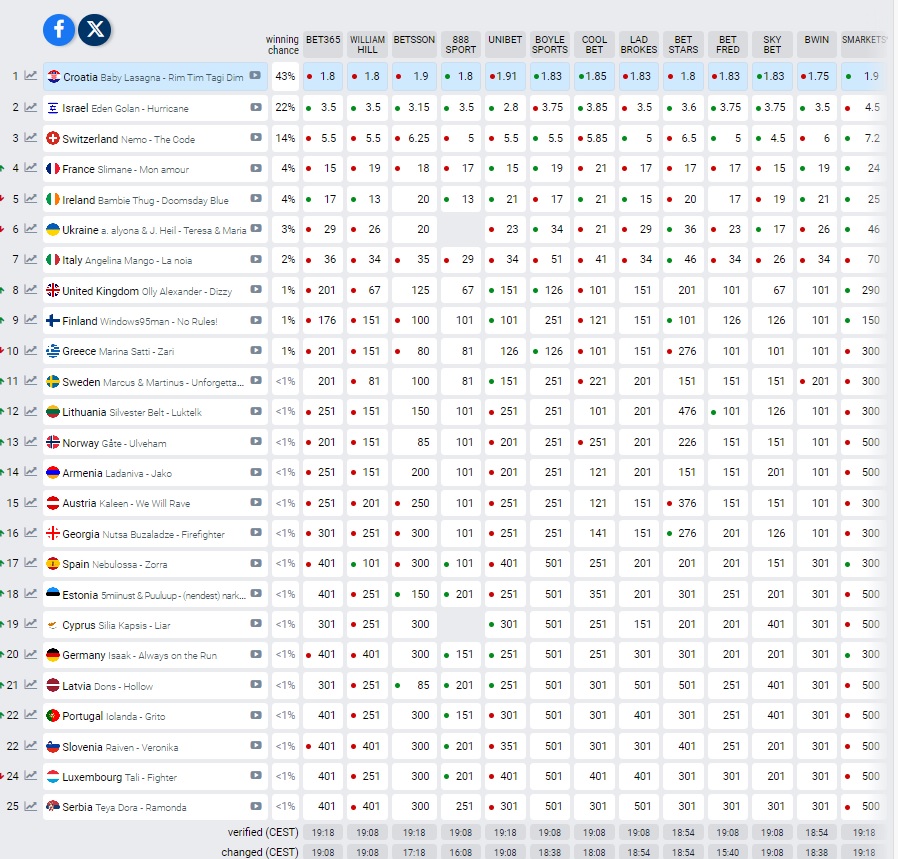
Task: Play the video for Switzerland's The Code
Action: pos(256,137)
